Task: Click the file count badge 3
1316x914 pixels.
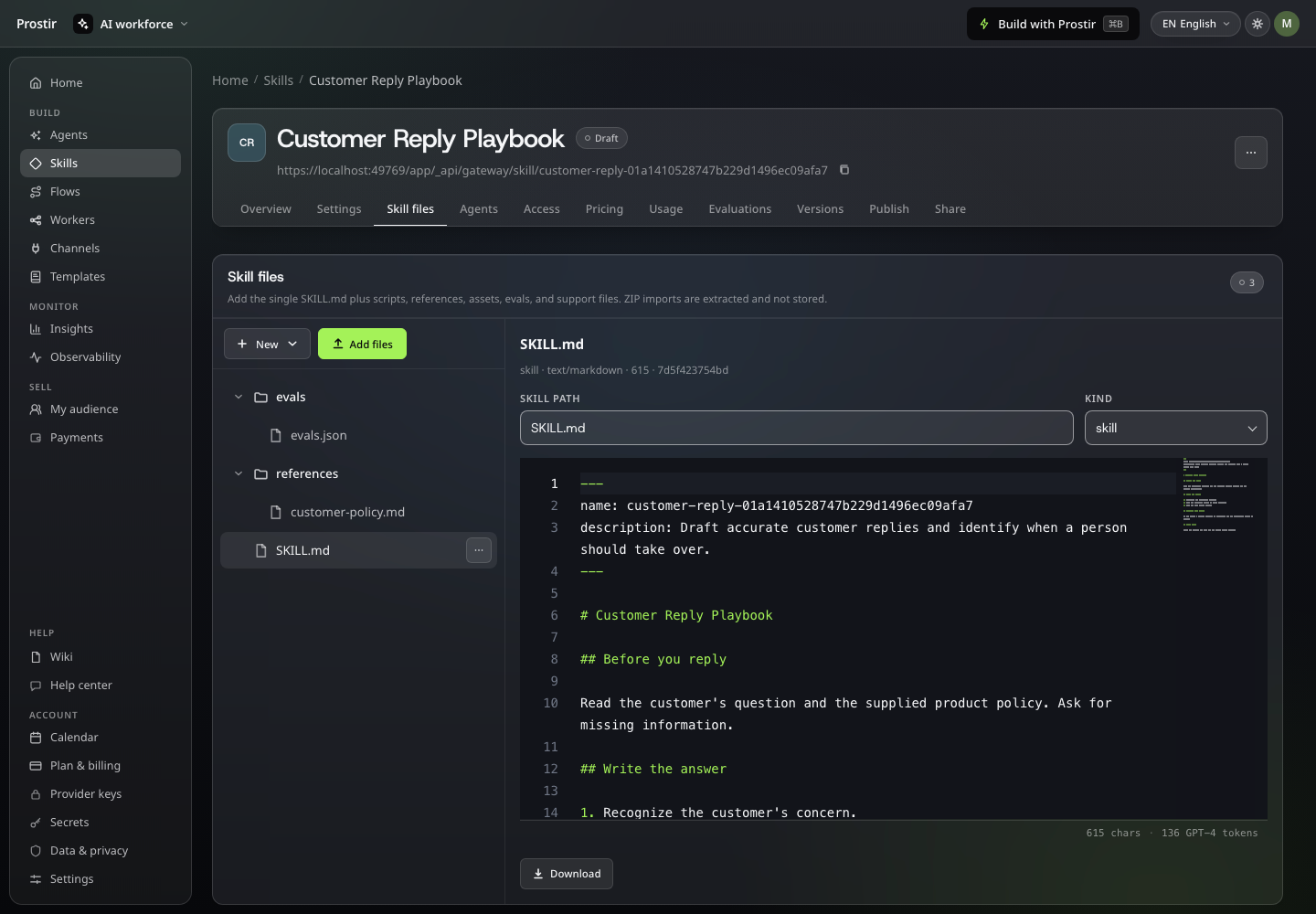Action: [x=1247, y=282]
